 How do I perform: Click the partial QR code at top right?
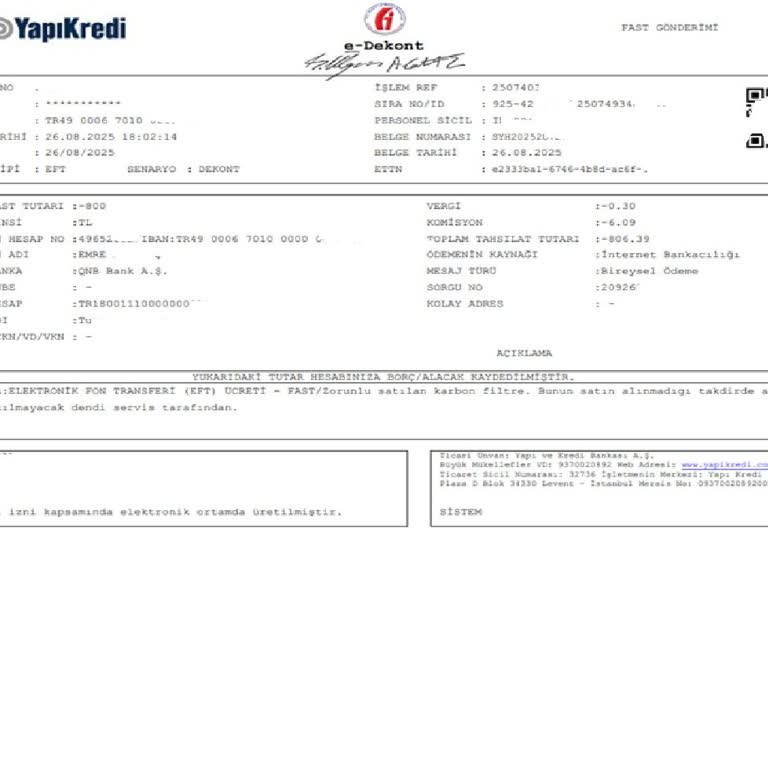coord(757,118)
